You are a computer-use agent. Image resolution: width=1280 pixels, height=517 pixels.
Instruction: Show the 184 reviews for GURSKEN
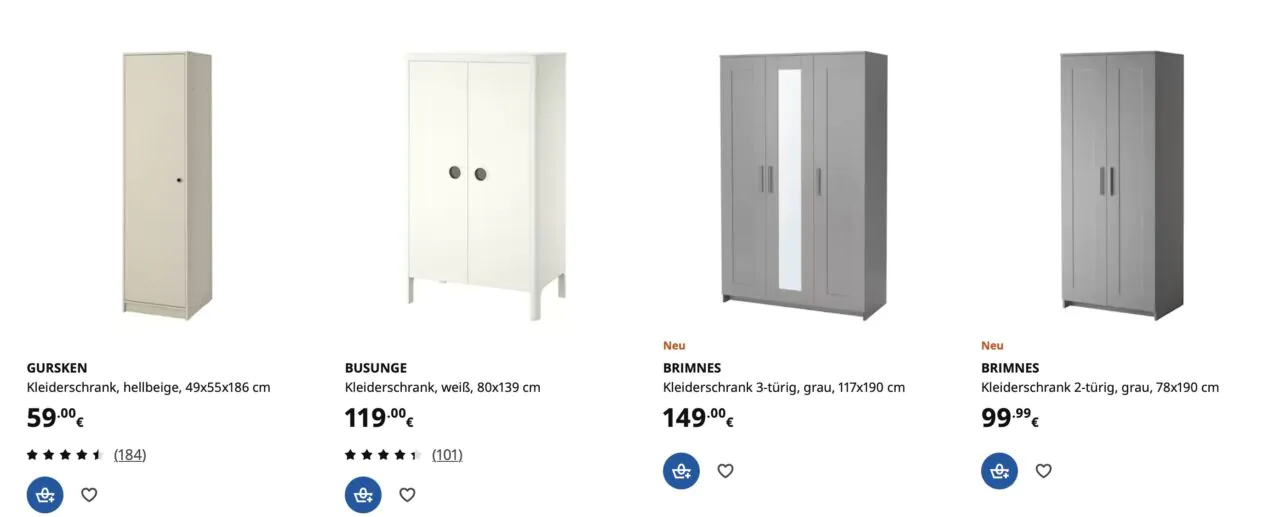(x=130, y=454)
